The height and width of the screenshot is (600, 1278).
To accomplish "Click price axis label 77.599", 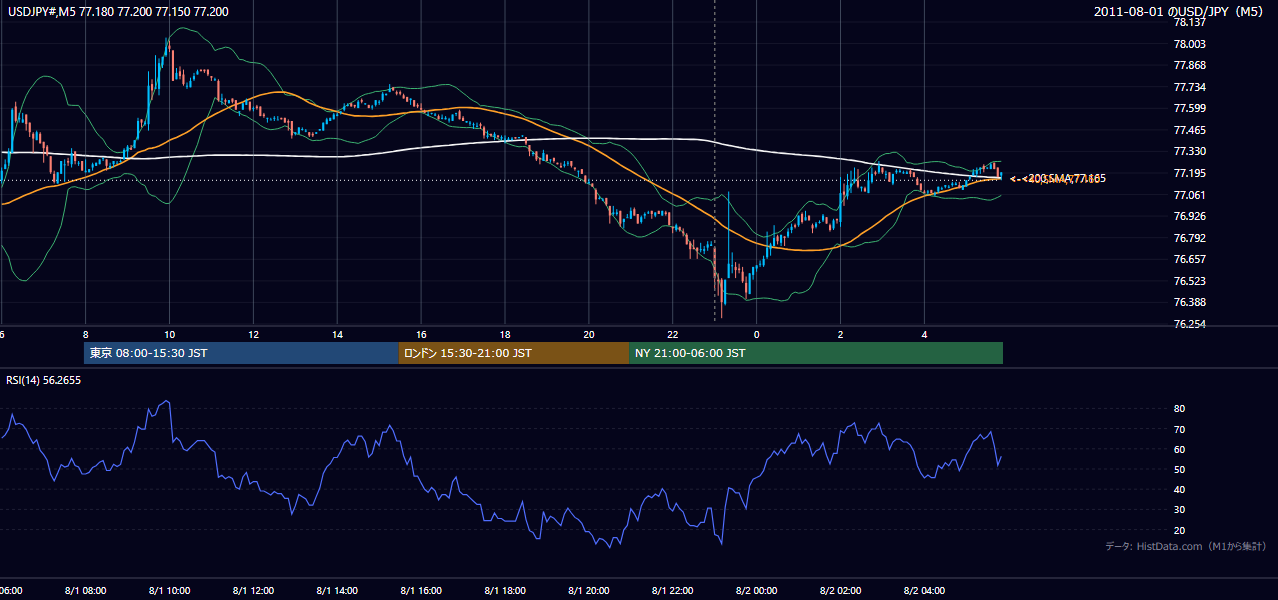I will pos(1190,108).
